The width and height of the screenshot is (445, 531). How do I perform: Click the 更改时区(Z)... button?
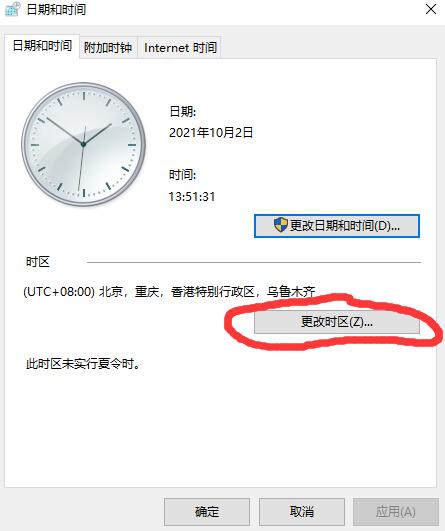[x=337, y=322]
